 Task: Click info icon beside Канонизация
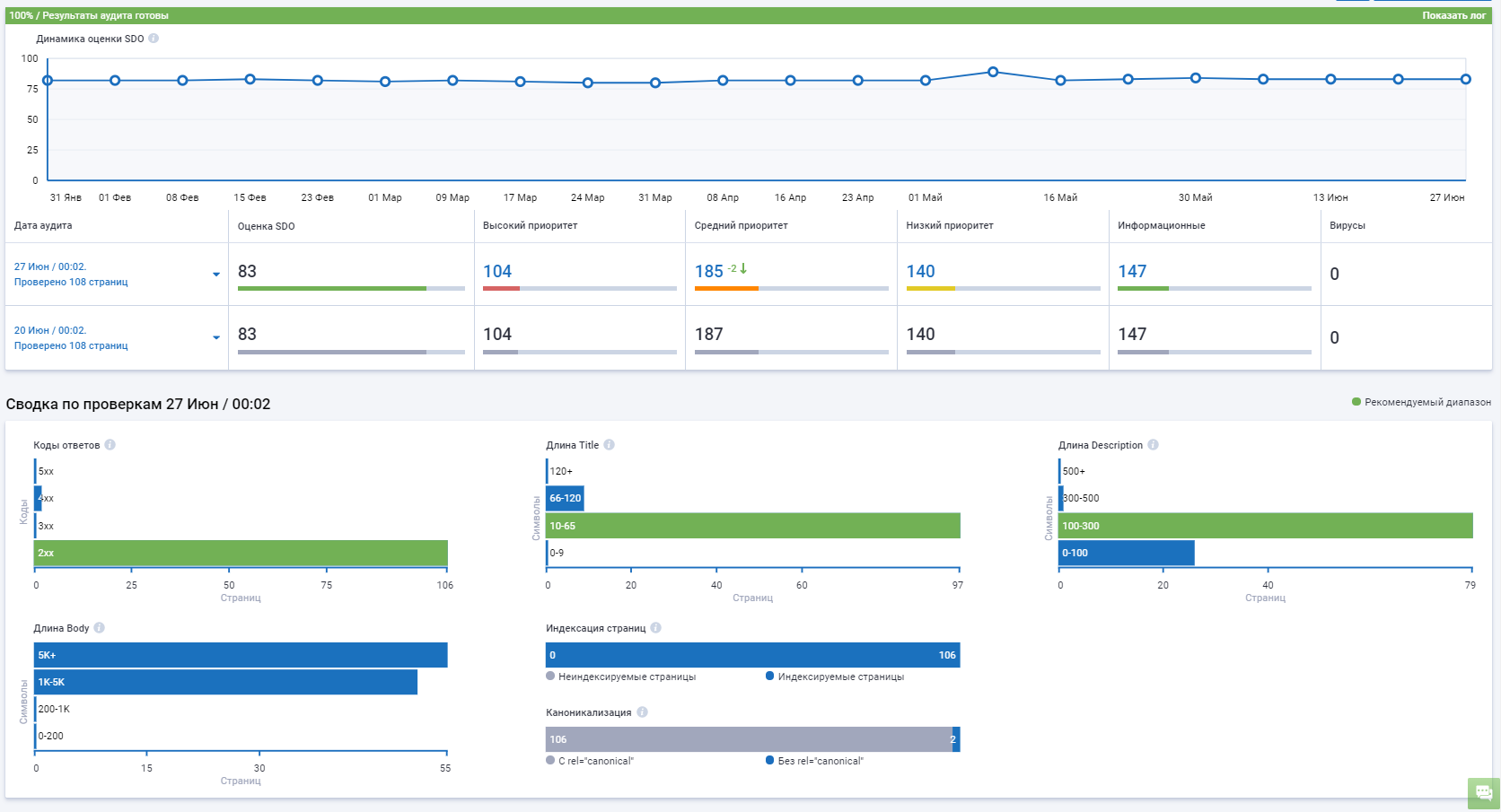coord(642,712)
